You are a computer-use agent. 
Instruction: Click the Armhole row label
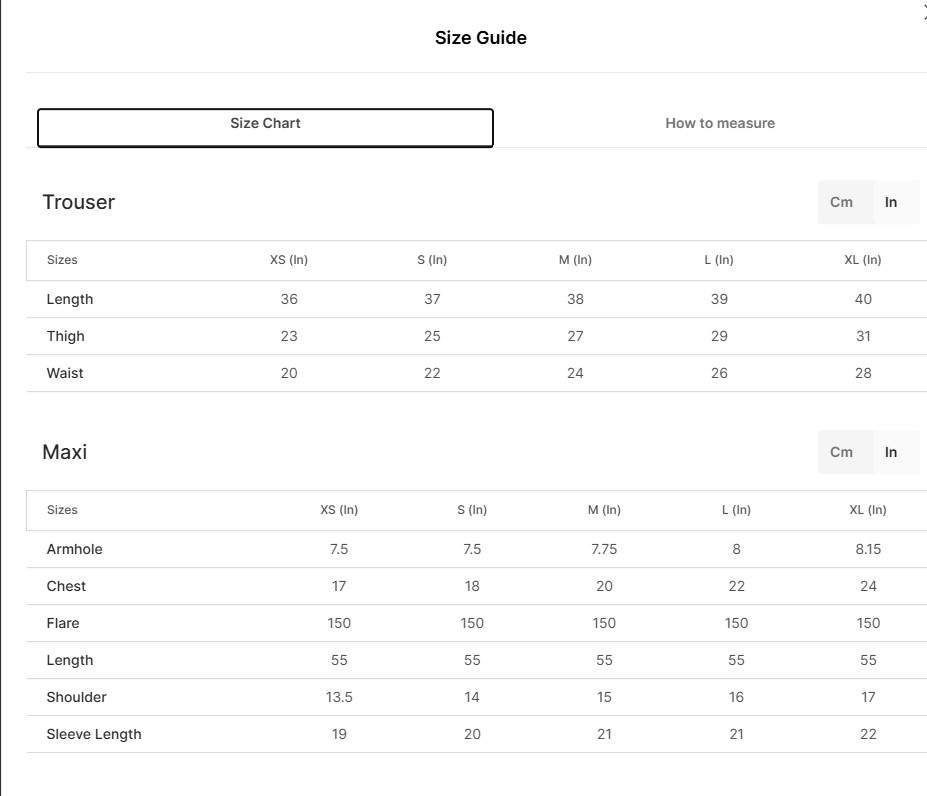(x=74, y=549)
